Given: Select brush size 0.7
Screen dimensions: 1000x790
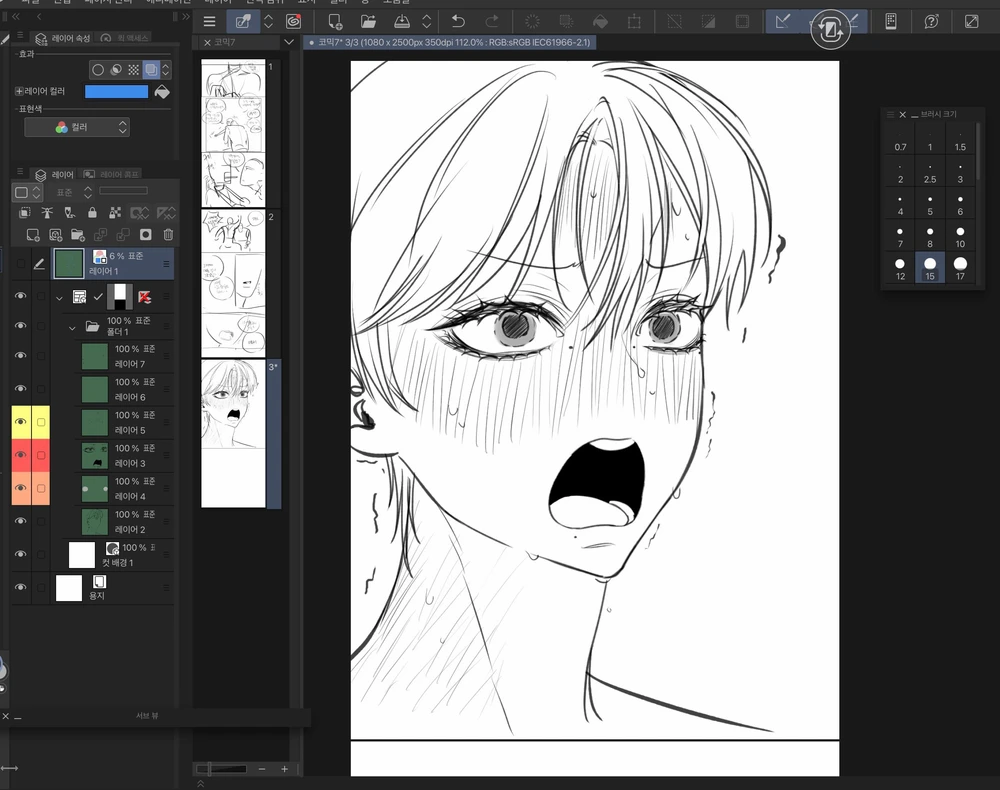Looking at the screenshot, I should pyautogui.click(x=900, y=140).
